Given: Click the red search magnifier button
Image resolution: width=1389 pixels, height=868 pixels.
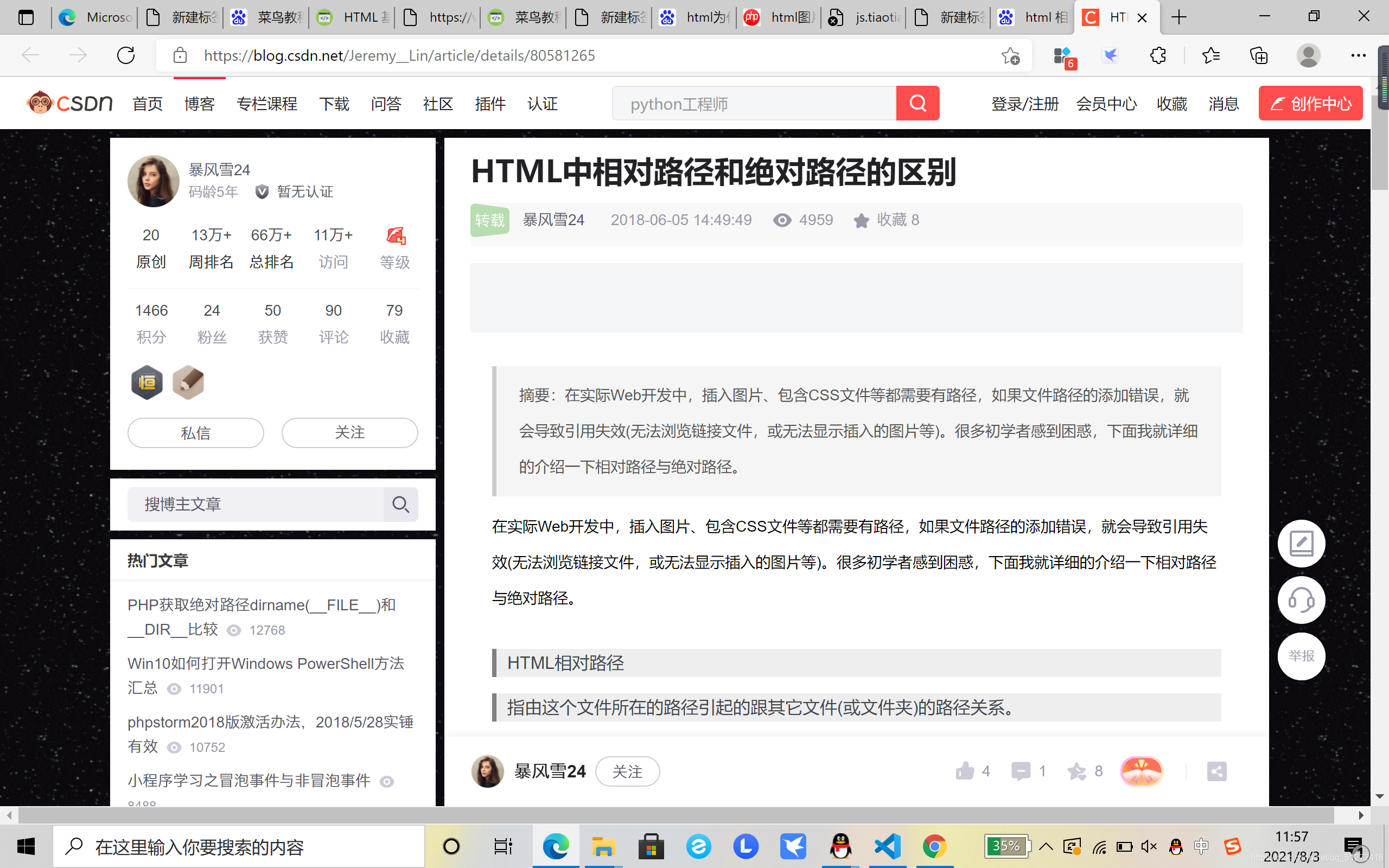Looking at the screenshot, I should [x=917, y=103].
